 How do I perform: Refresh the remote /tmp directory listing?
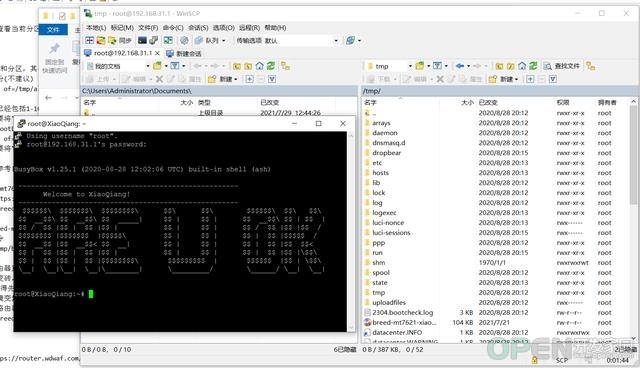[533, 66]
